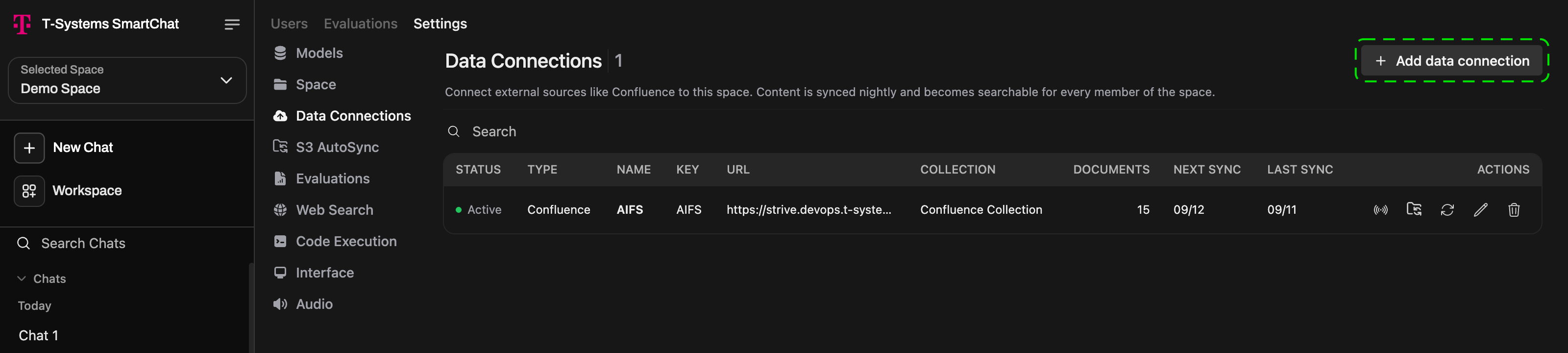Open the Models settings section
The width and height of the screenshot is (1568, 353).
(308, 53)
